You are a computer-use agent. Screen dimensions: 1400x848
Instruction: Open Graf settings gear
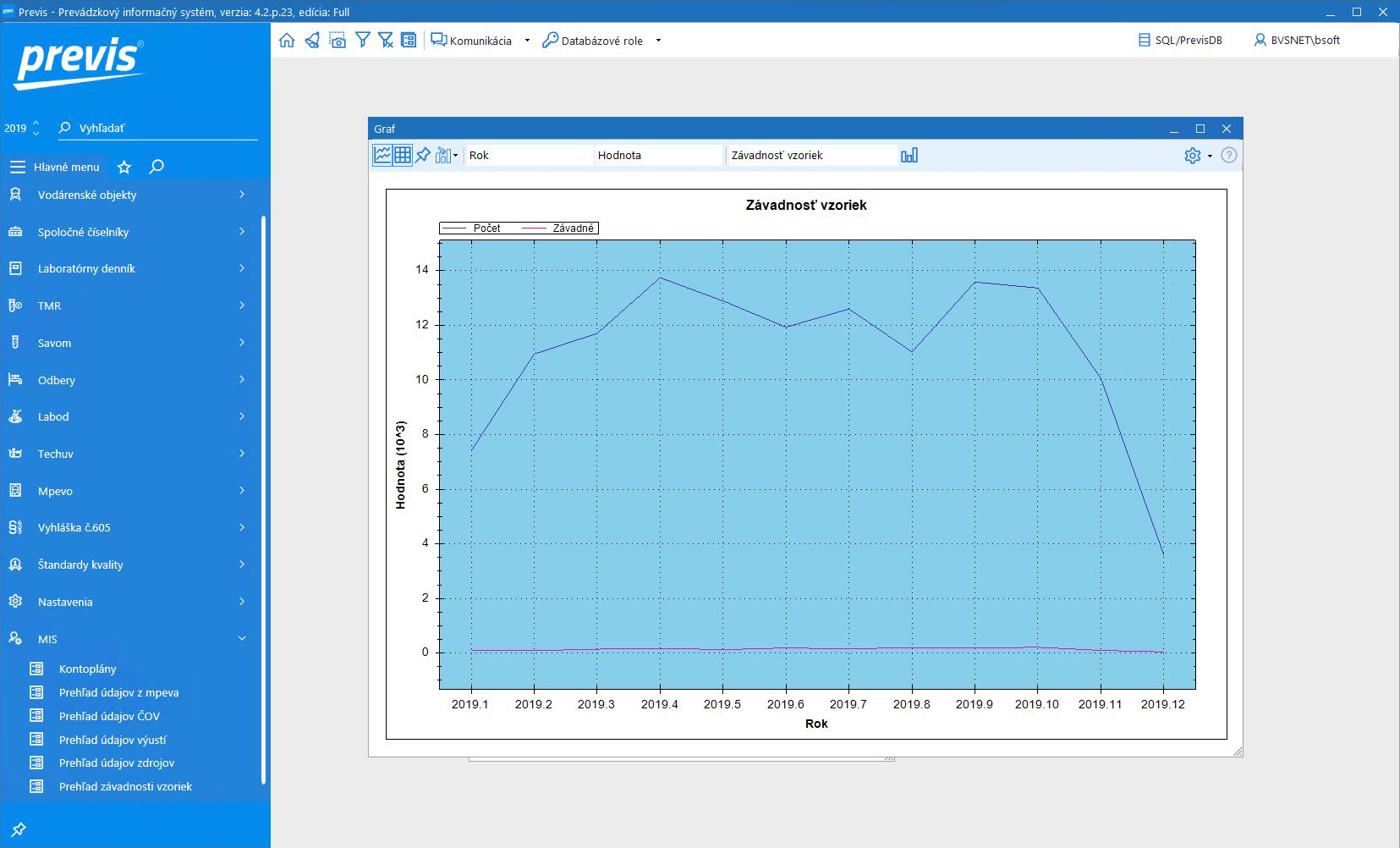1193,156
